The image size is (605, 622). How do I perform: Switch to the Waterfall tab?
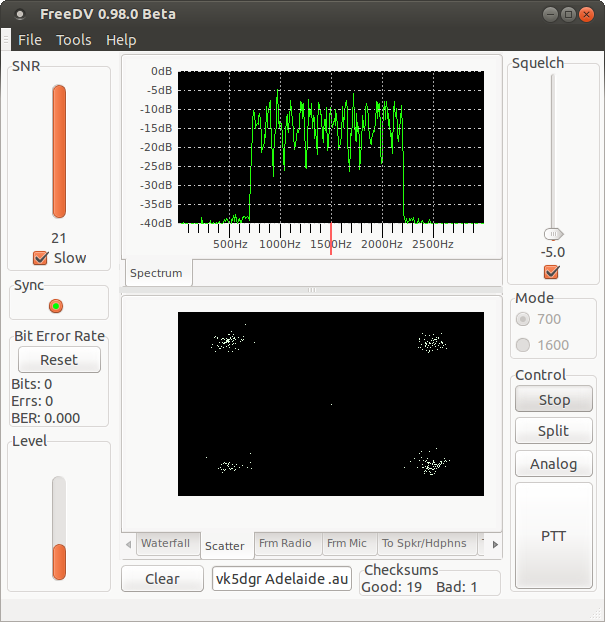pos(165,544)
